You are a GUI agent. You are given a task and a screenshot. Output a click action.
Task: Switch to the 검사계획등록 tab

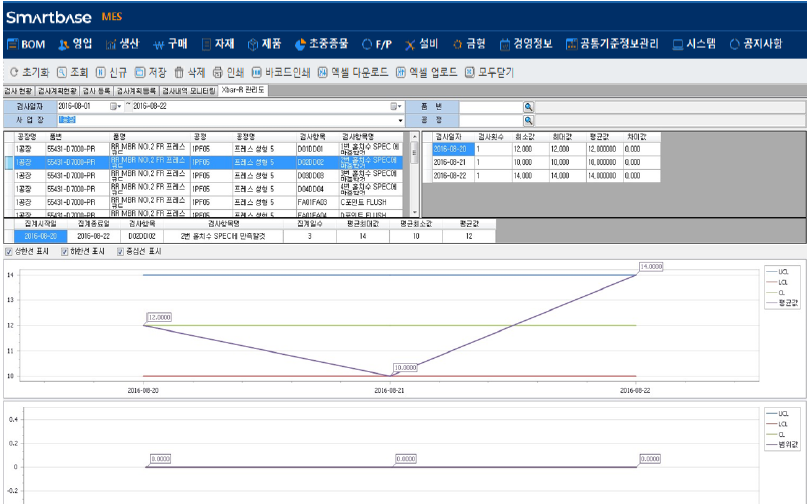(136, 91)
